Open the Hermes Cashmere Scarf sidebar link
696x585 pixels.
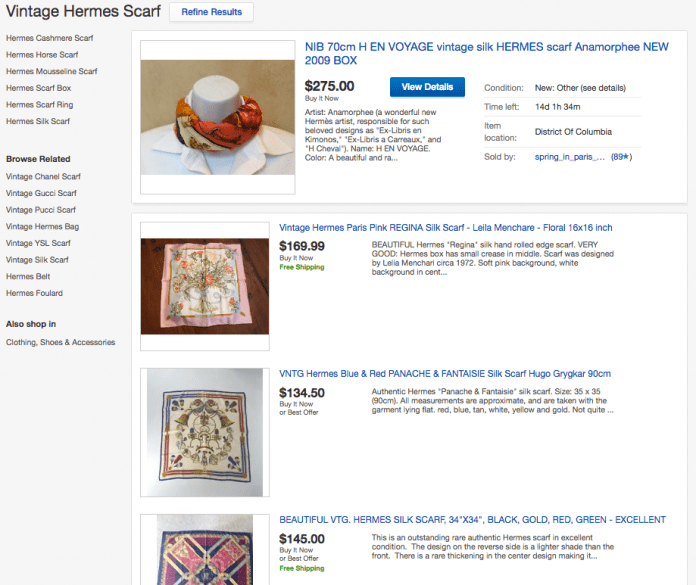click(x=49, y=38)
